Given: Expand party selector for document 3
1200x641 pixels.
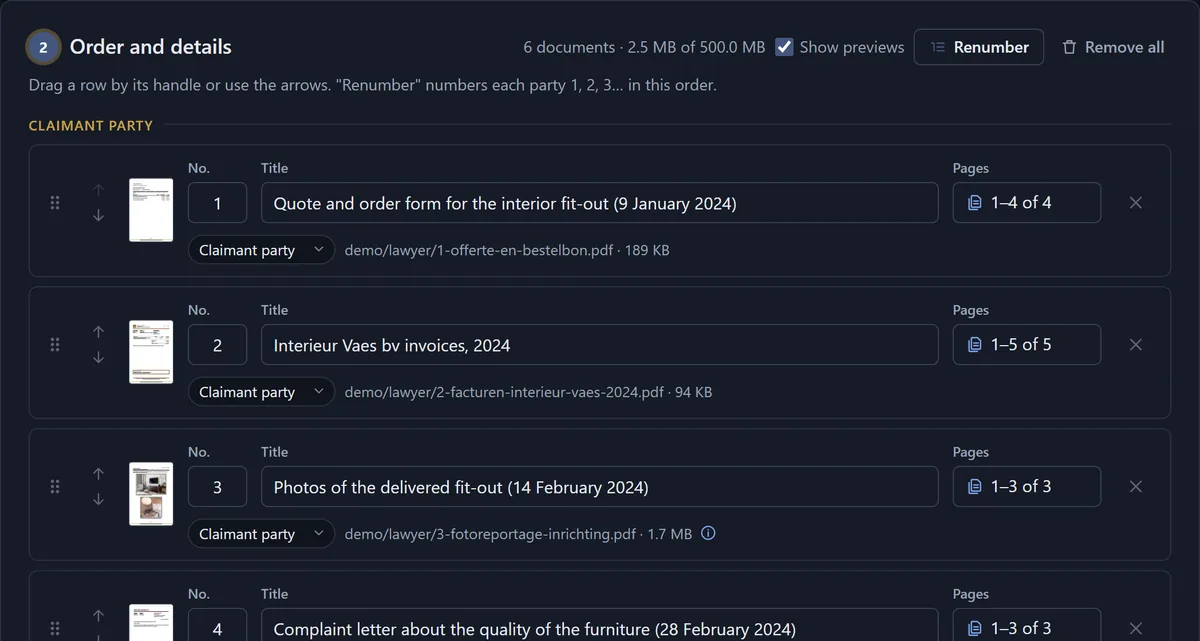Looking at the screenshot, I should (261, 534).
